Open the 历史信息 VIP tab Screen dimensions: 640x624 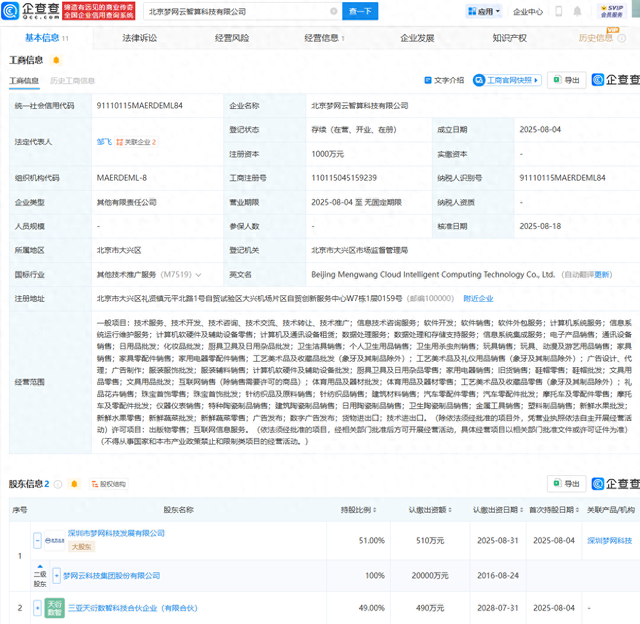click(596, 38)
